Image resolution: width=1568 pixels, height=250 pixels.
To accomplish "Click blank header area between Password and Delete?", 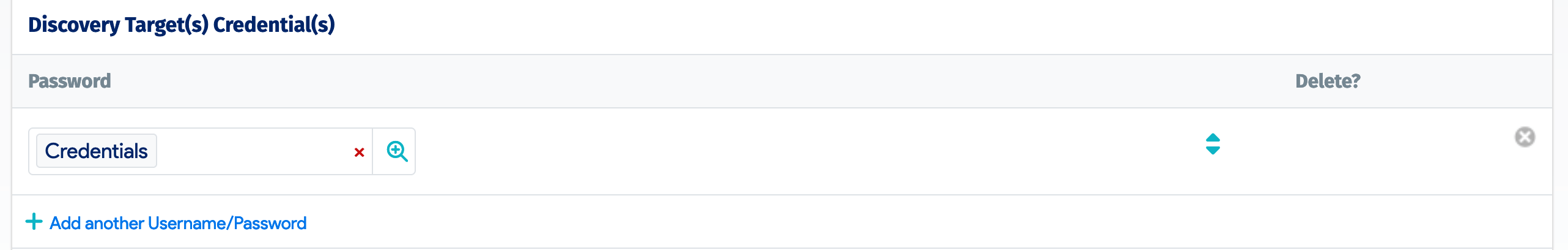I will click(x=673, y=81).
